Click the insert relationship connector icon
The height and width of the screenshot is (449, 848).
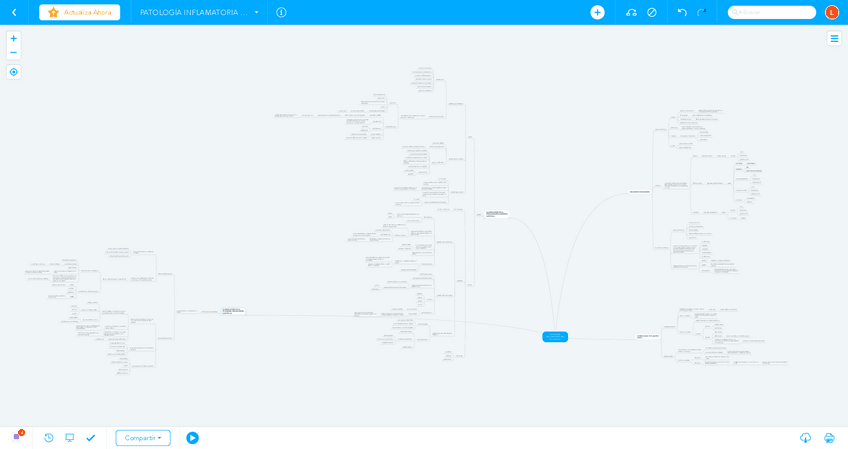pyautogui.click(x=631, y=12)
